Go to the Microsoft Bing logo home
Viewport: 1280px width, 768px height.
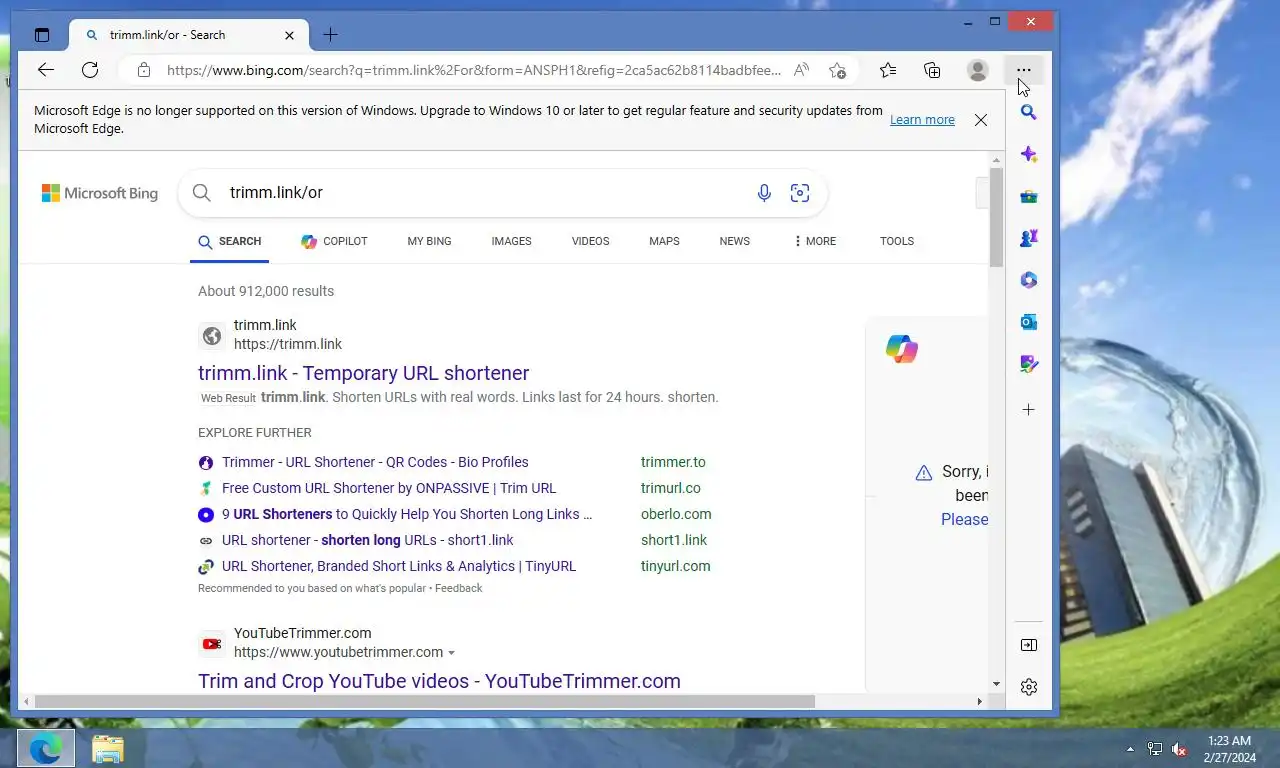click(100, 193)
